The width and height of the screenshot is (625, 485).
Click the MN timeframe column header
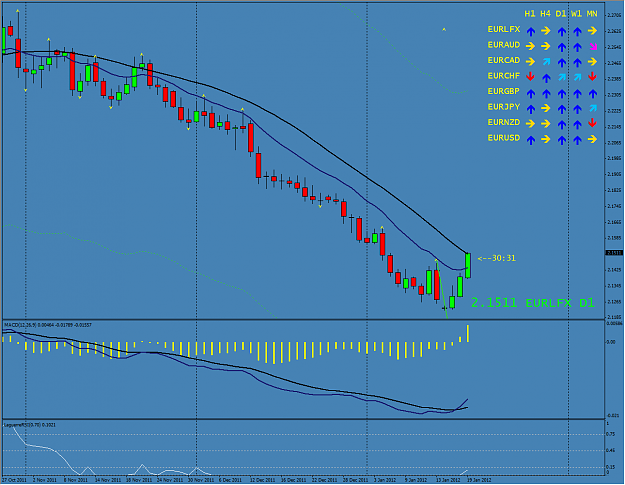coord(592,14)
